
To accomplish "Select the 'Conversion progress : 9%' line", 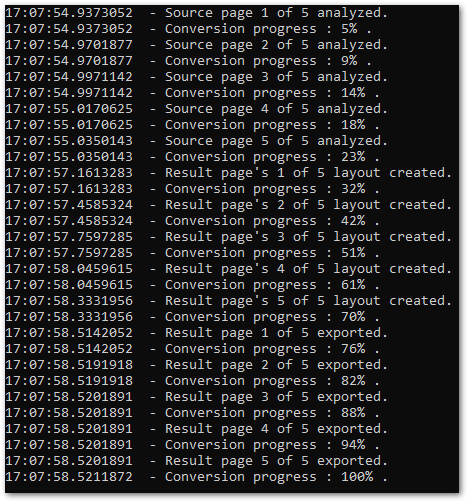I will [x=188, y=61].
